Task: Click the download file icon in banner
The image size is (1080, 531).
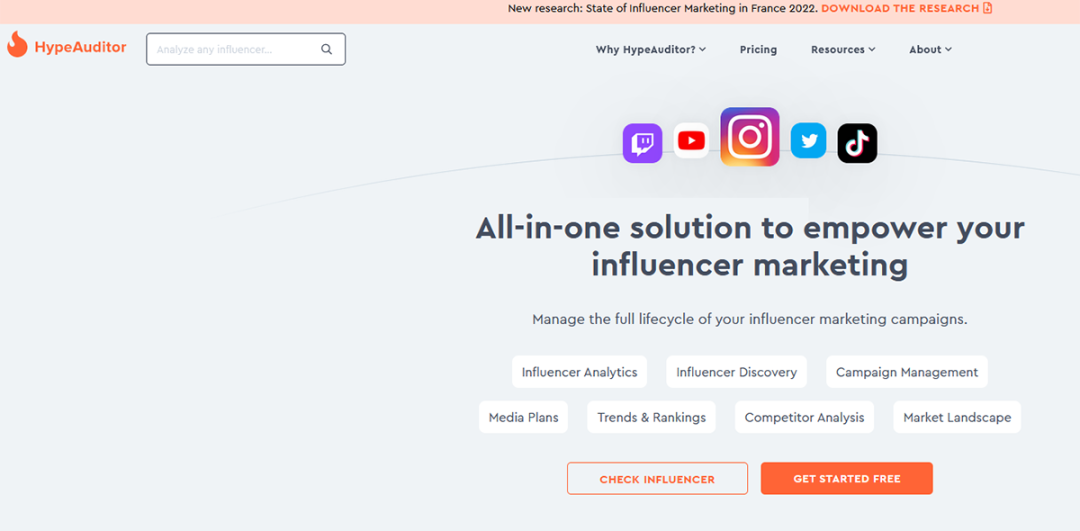Action: point(988,8)
